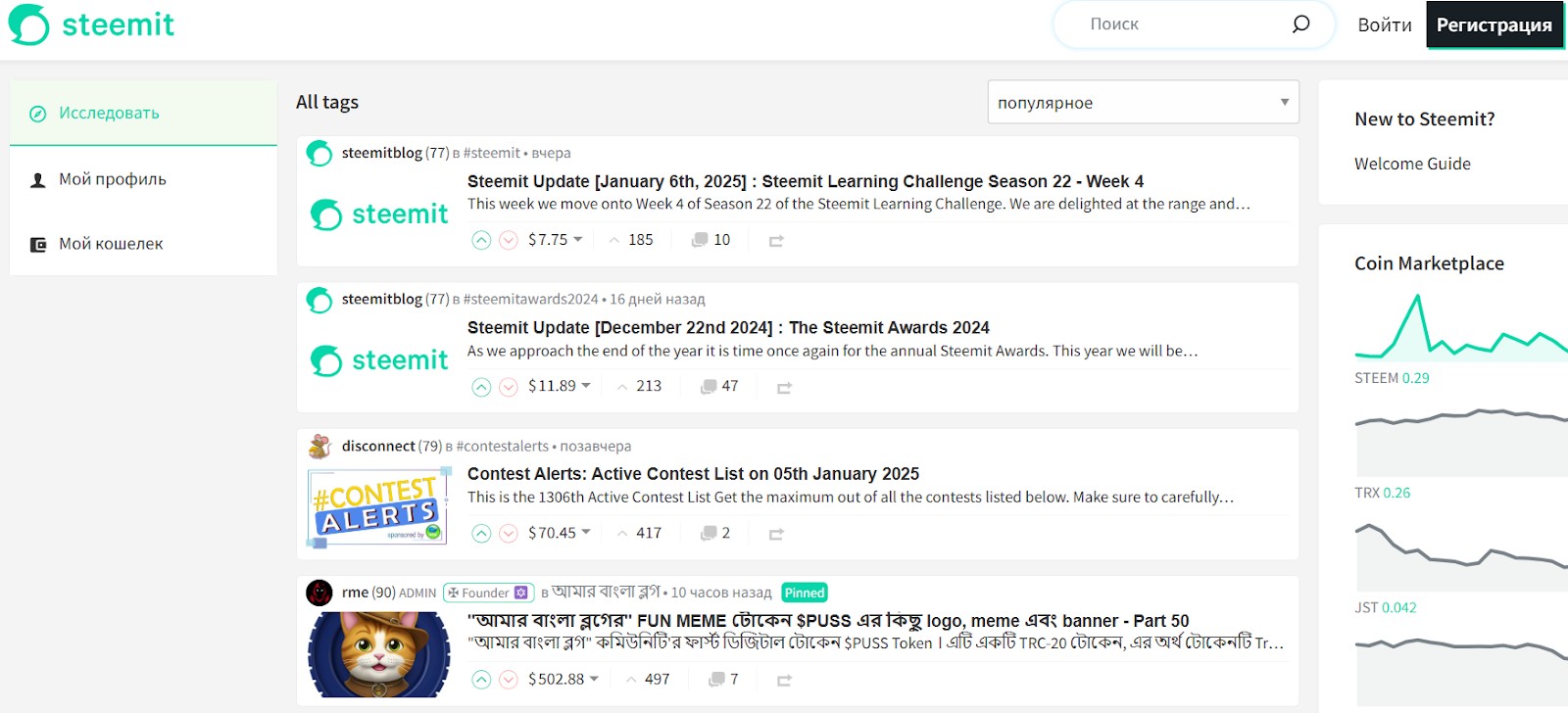Open the Contest Alerts post thumbnail
The image size is (1568, 713).
[379, 508]
